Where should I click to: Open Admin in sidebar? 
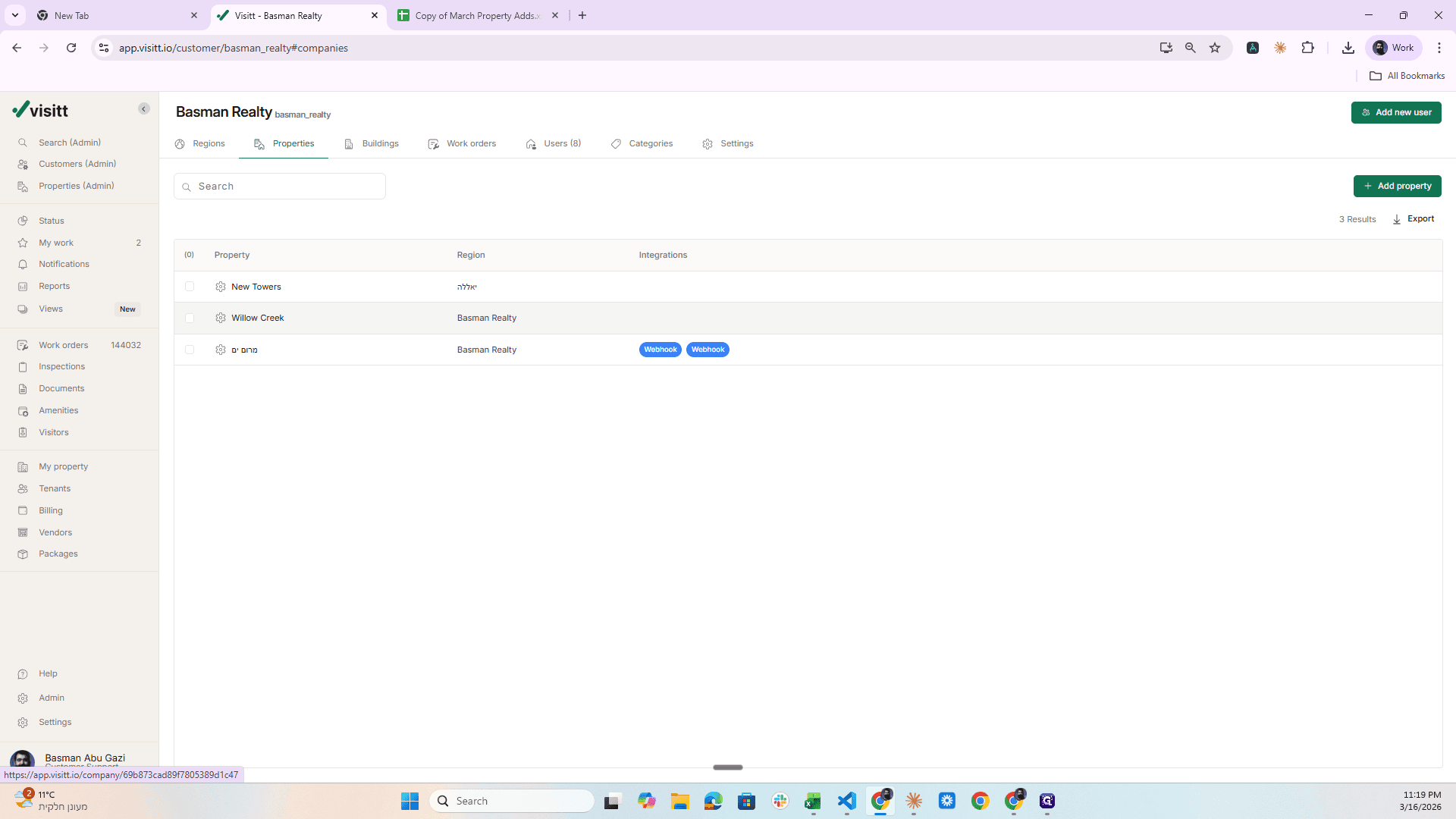[x=52, y=698]
